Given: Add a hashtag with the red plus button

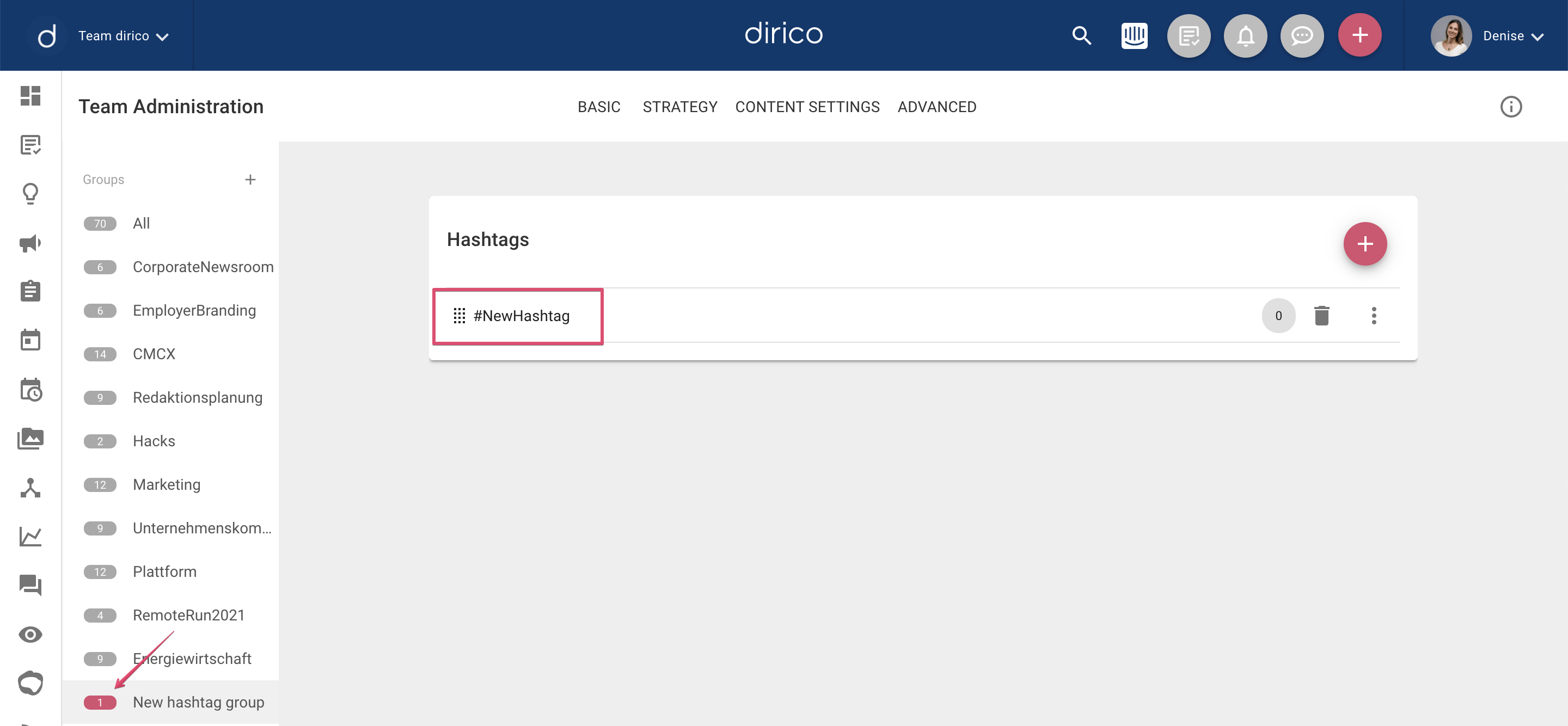Looking at the screenshot, I should pos(1365,243).
